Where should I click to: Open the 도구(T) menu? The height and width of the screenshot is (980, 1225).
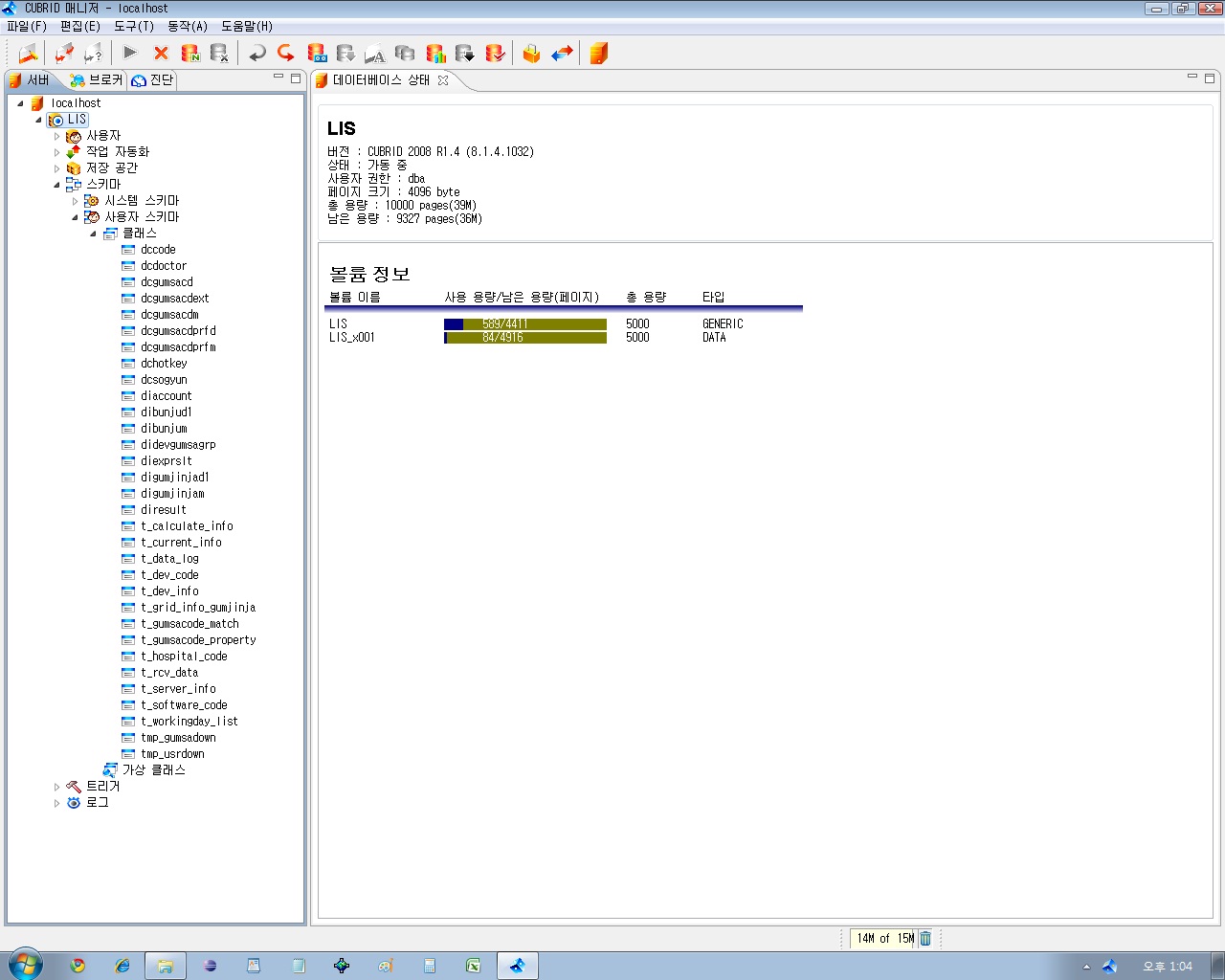(133, 27)
